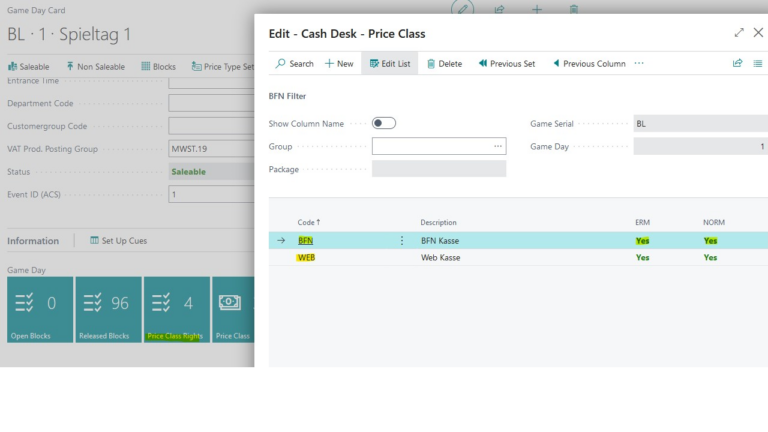768x432 pixels.
Task: Click the Package field
Action: pos(439,169)
